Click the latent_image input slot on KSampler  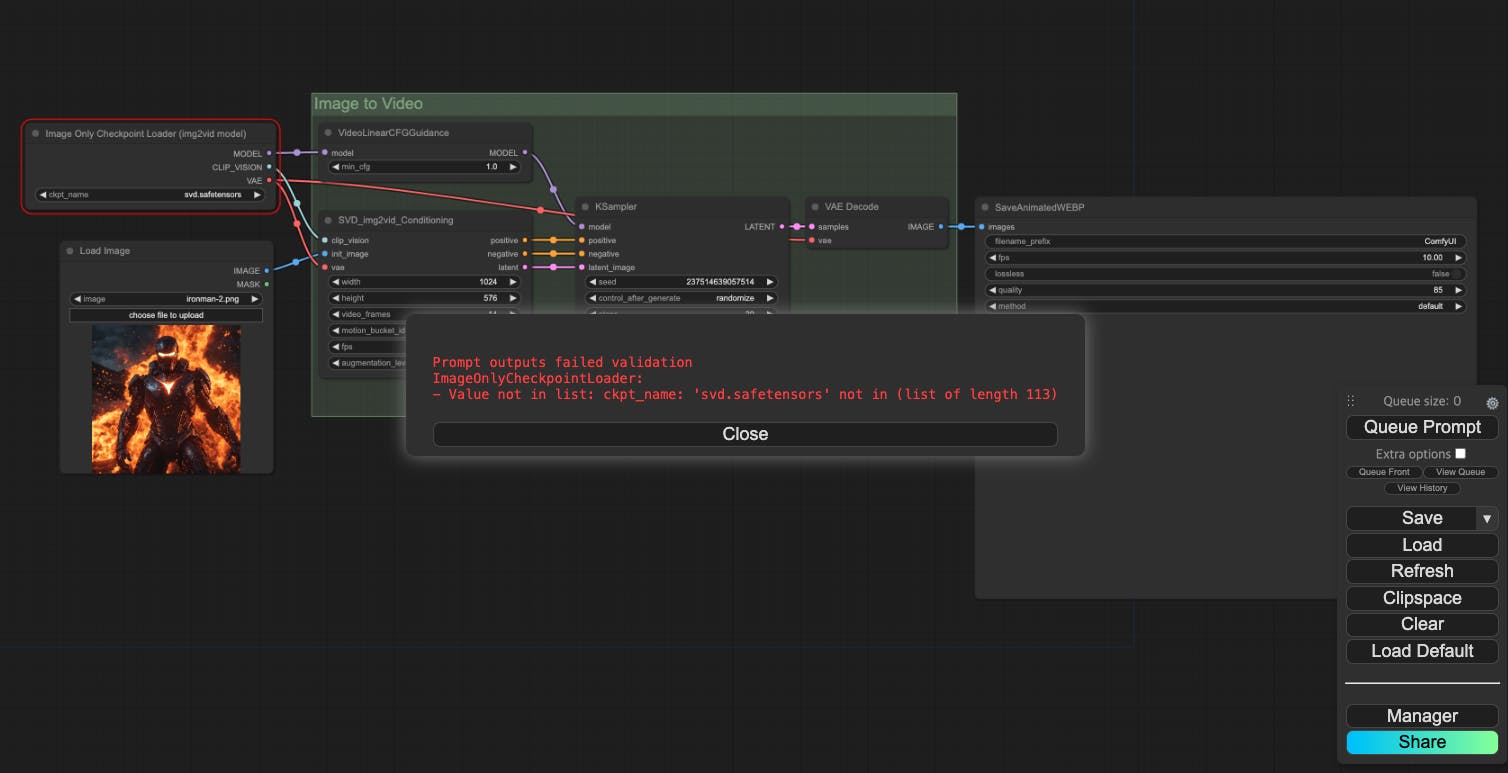581,267
